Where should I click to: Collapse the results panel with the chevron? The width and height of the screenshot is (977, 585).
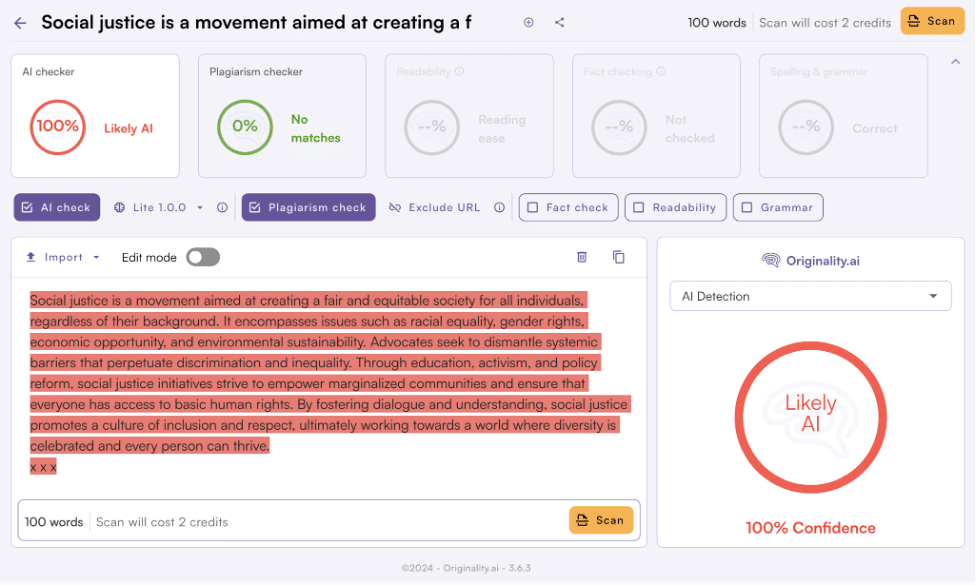(955, 61)
